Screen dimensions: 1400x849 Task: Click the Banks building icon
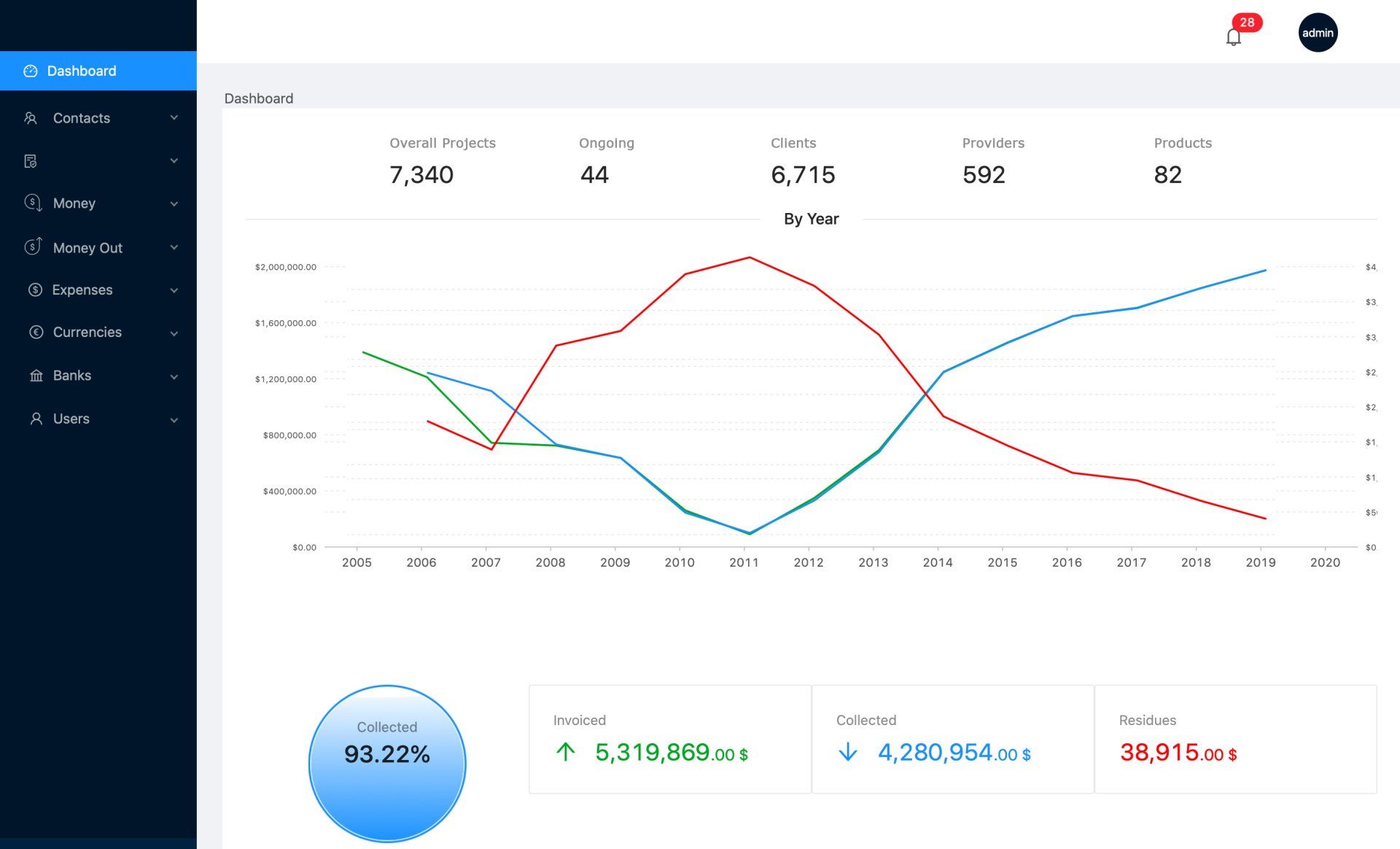click(x=36, y=376)
